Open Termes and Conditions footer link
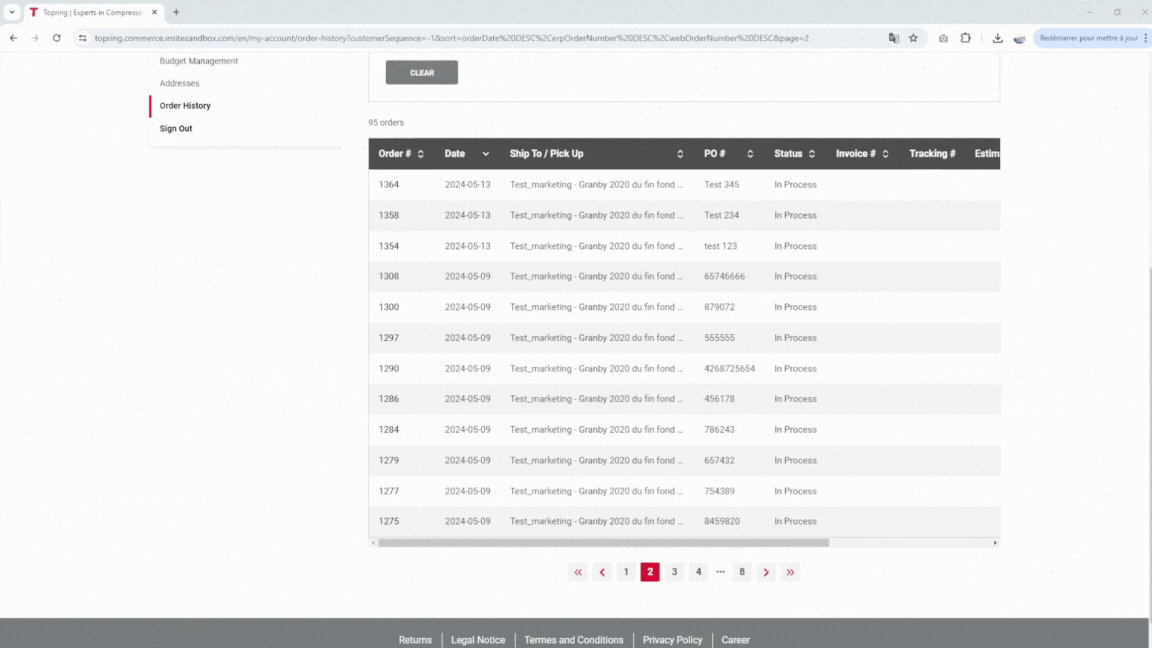Viewport: 1152px width, 648px height. [x=574, y=640]
